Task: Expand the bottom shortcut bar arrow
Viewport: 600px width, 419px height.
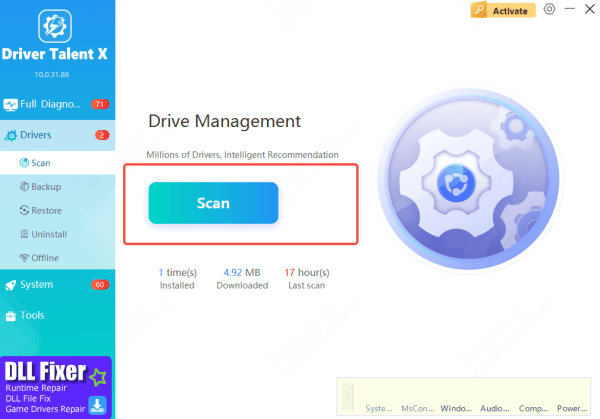Action: click(x=345, y=394)
